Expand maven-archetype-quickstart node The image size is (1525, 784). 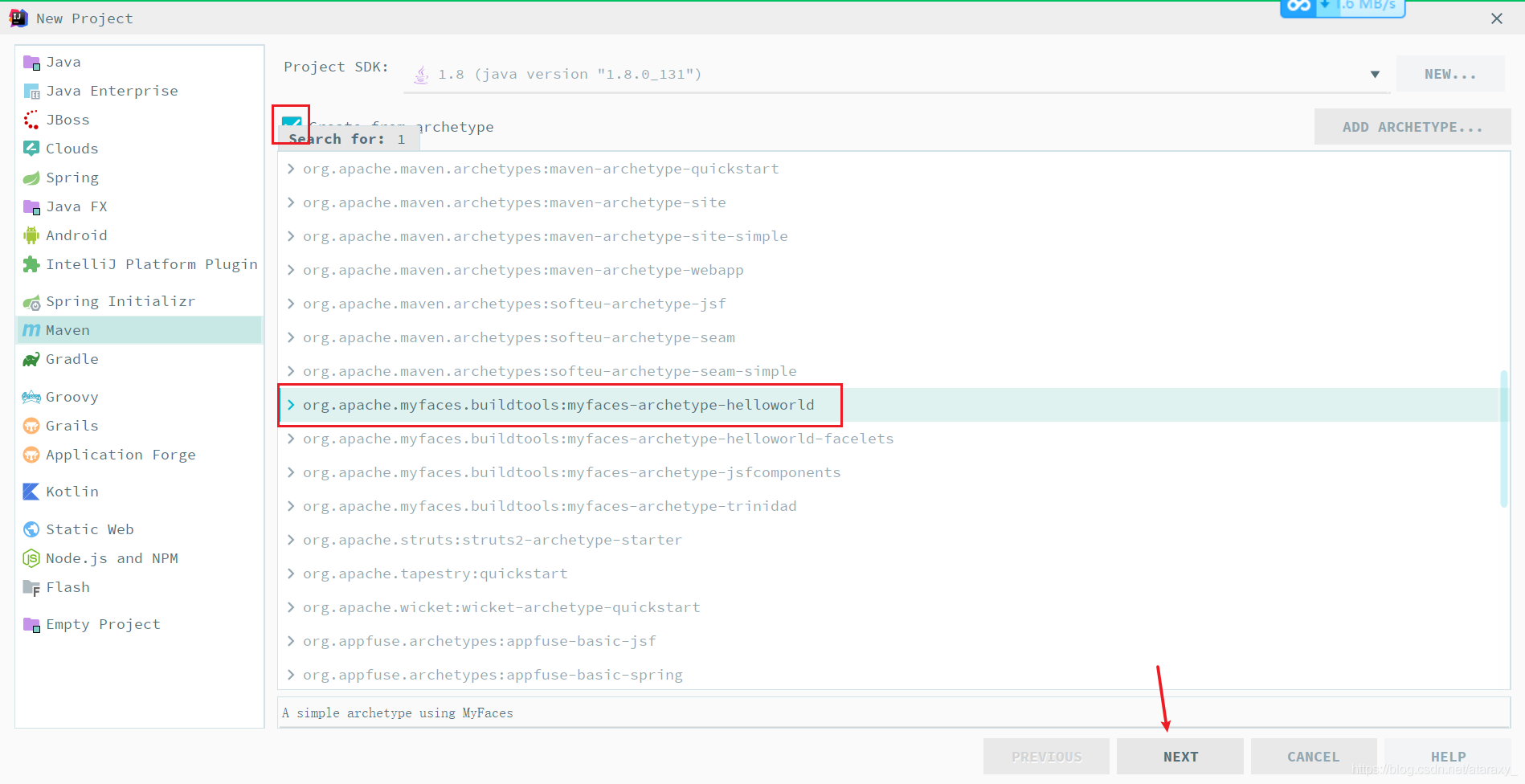pyautogui.click(x=291, y=169)
